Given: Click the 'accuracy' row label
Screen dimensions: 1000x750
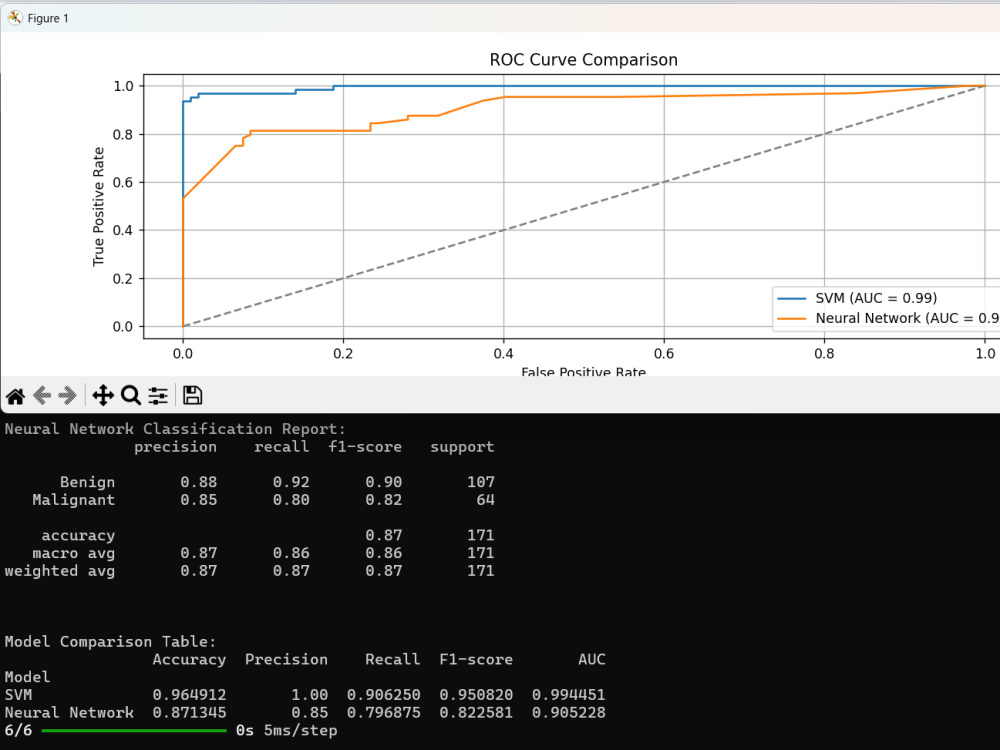Looking at the screenshot, I should [78, 536].
